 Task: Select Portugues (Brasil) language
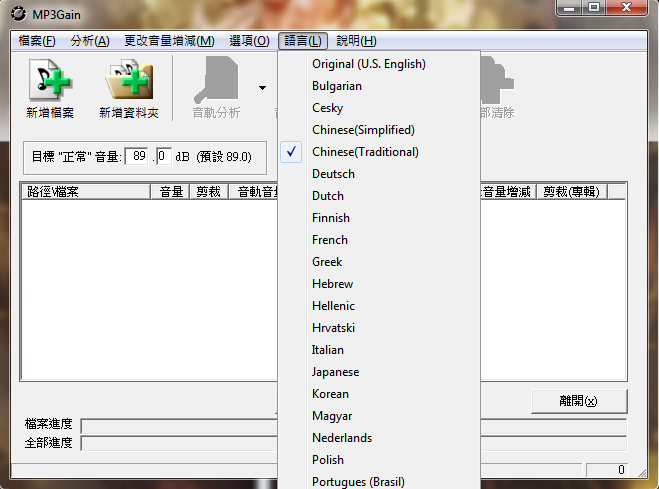(x=379, y=481)
